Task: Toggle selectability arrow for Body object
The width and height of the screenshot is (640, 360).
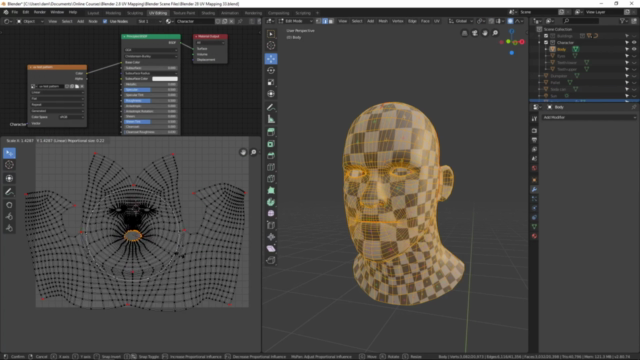Action: (x=627, y=49)
